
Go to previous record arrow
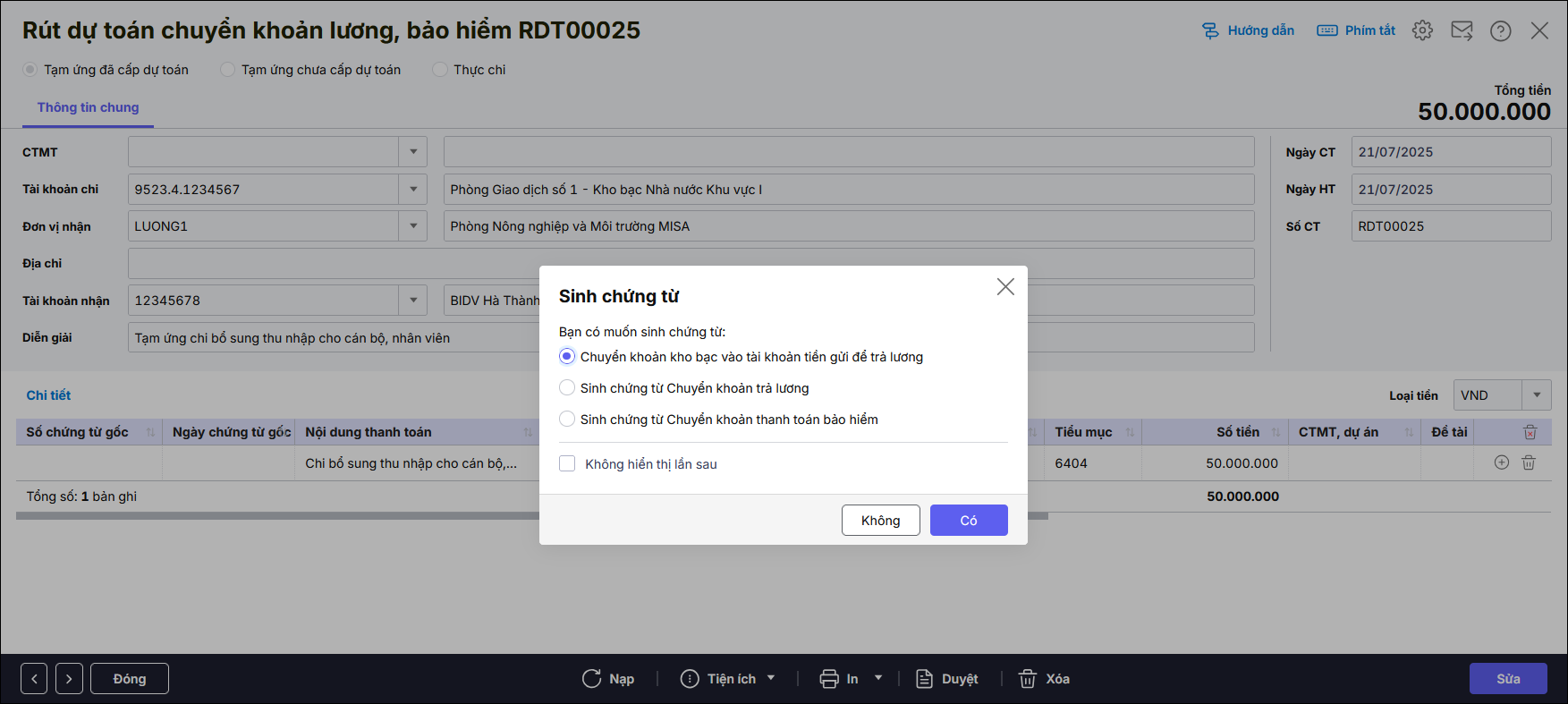[x=34, y=679]
